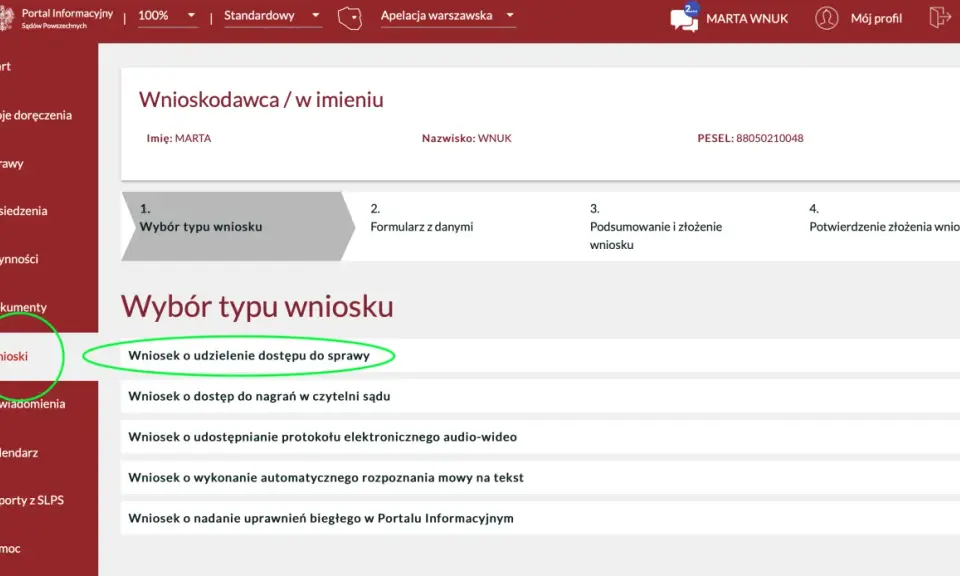Click the Mój profil label
Viewport: 960px width, 576px height.
tap(876, 18)
